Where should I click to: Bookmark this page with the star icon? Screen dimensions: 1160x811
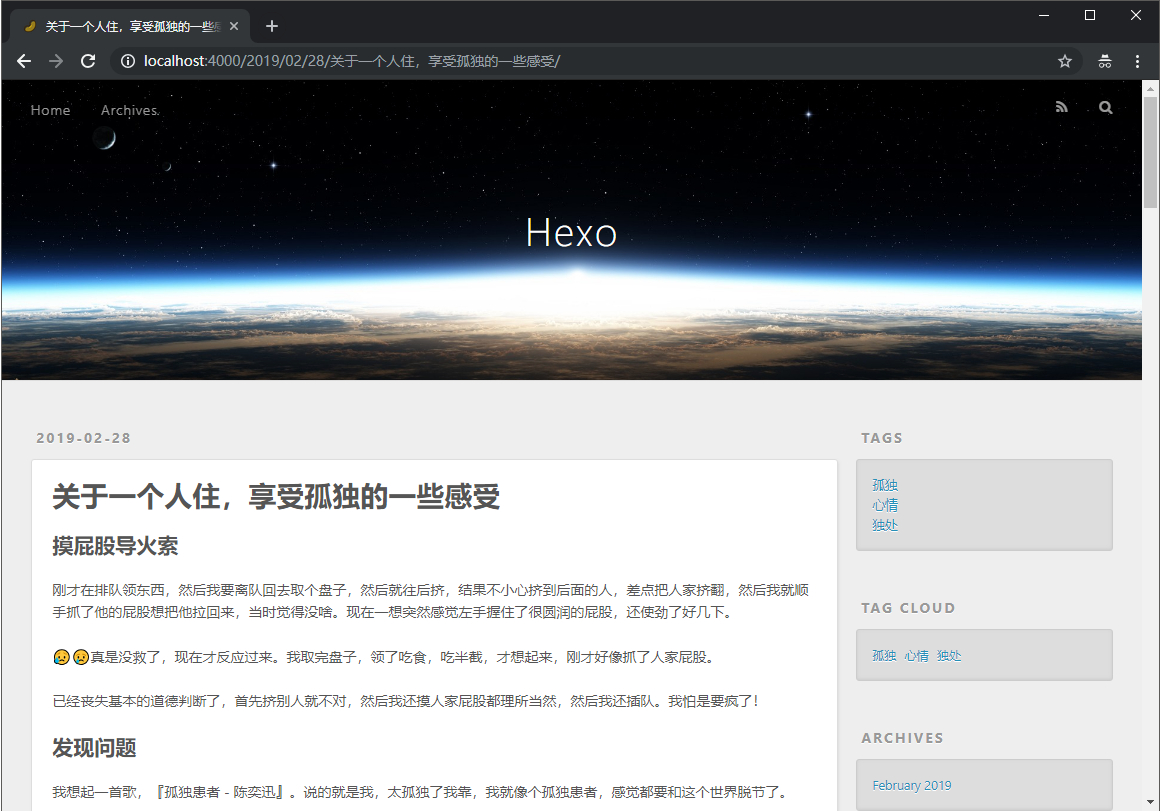coord(1065,61)
